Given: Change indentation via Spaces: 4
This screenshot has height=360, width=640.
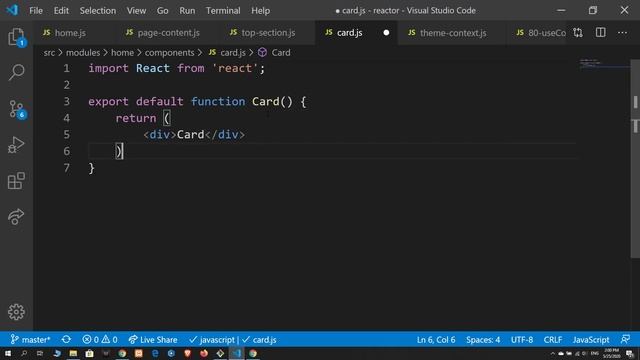Looking at the screenshot, I should pos(483,340).
